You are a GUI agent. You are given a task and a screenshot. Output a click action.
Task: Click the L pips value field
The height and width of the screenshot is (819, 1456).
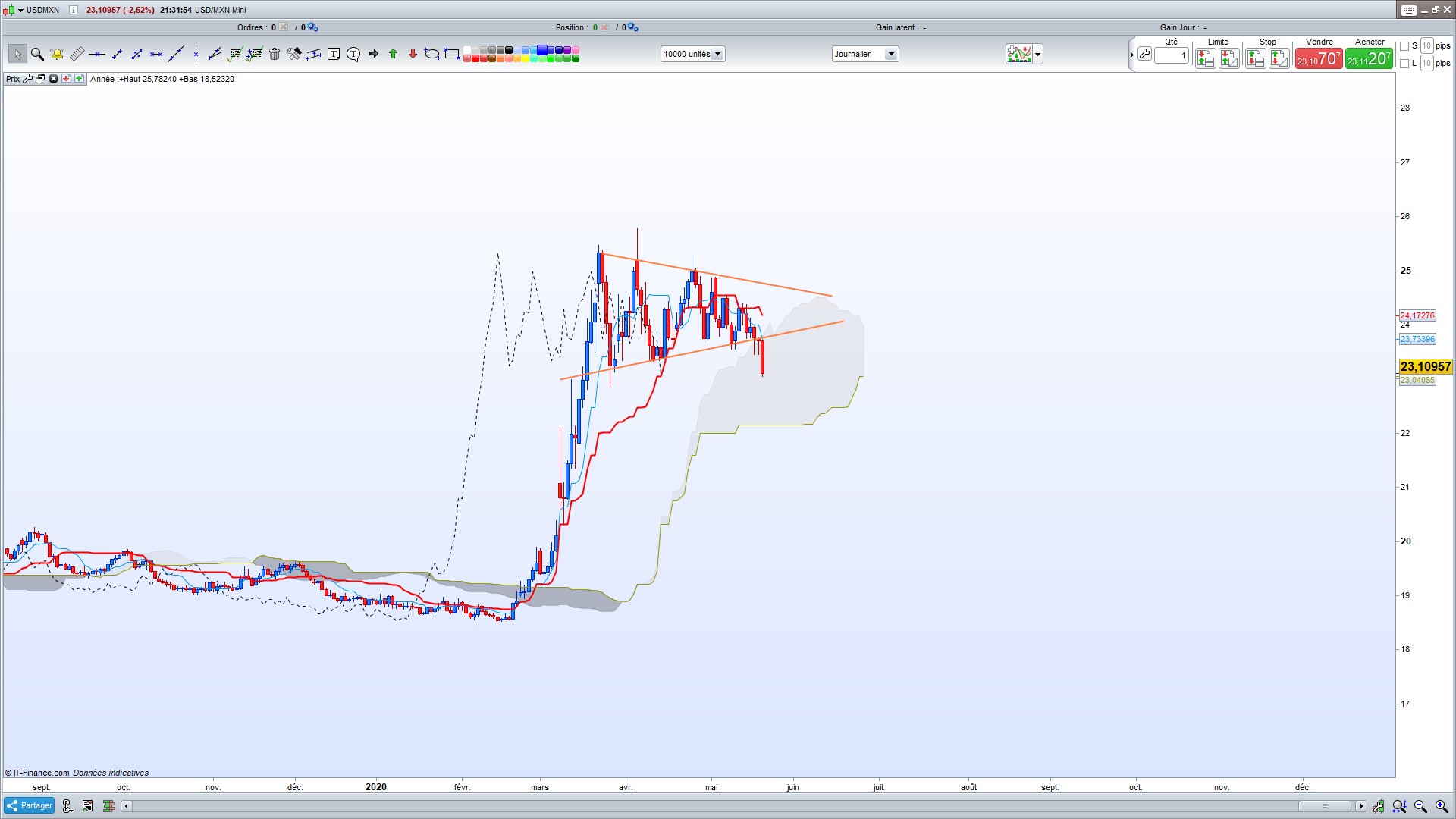(x=1427, y=64)
